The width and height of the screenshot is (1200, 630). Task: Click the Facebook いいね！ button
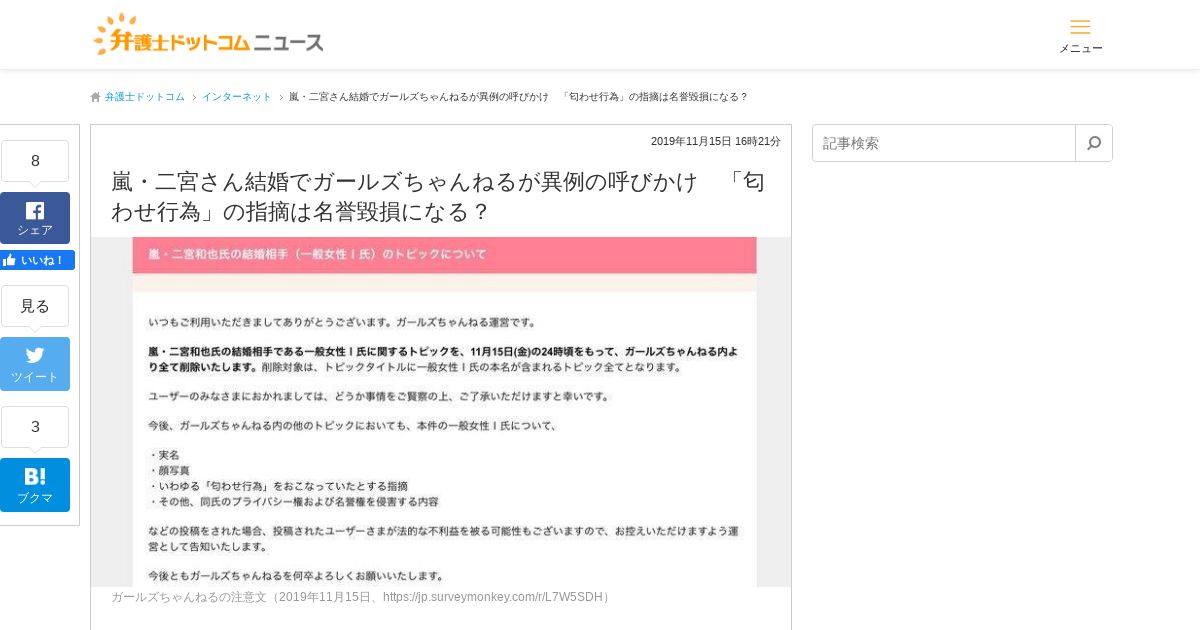(x=37, y=260)
